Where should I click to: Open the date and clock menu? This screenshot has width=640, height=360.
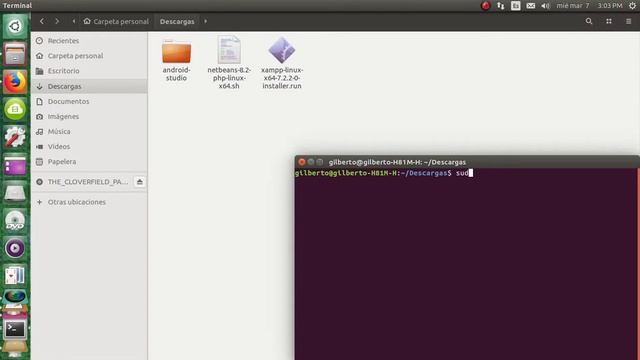click(589, 6)
